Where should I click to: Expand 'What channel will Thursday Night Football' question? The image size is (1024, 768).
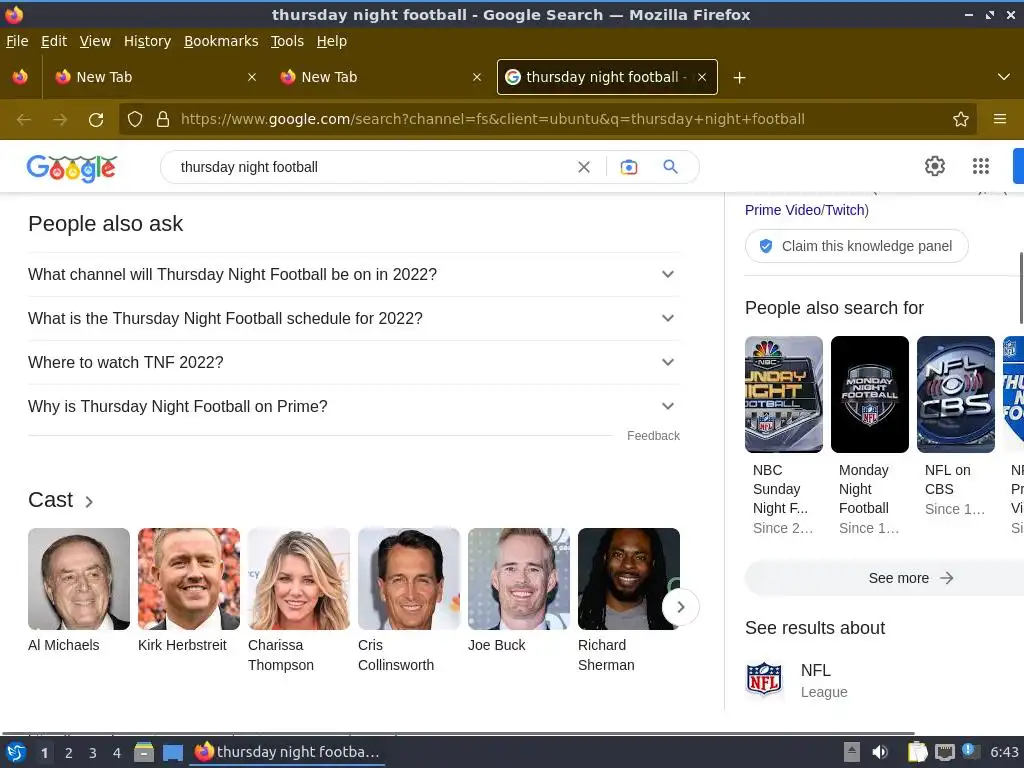tap(353, 274)
